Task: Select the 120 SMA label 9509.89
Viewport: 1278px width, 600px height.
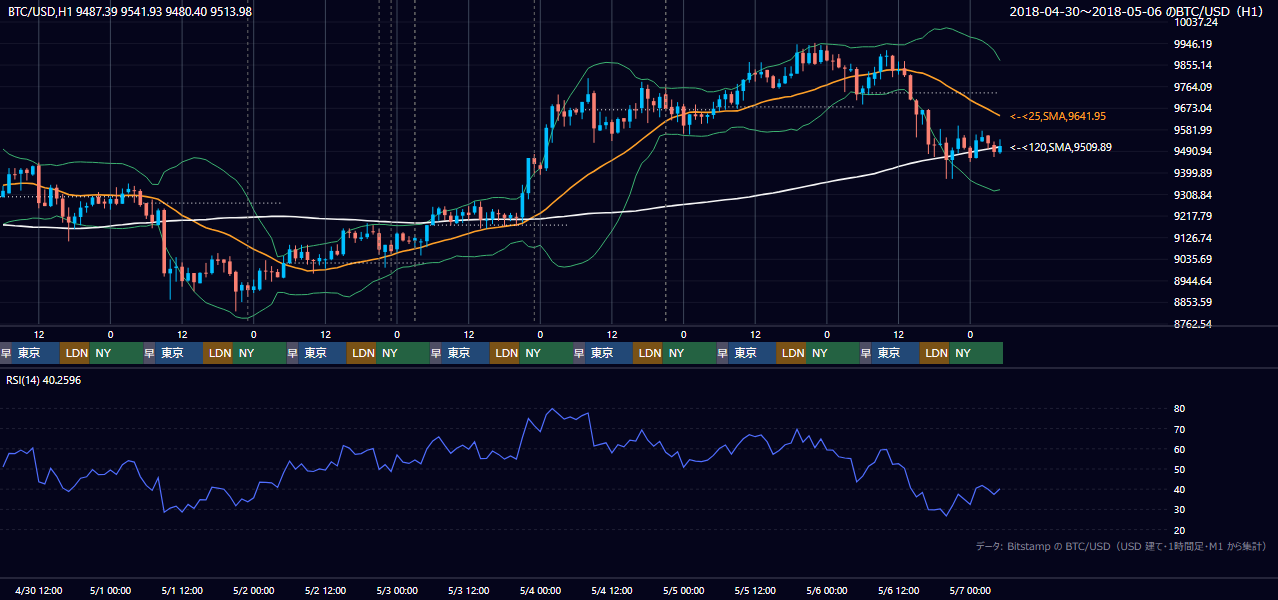Action: click(x=1060, y=147)
